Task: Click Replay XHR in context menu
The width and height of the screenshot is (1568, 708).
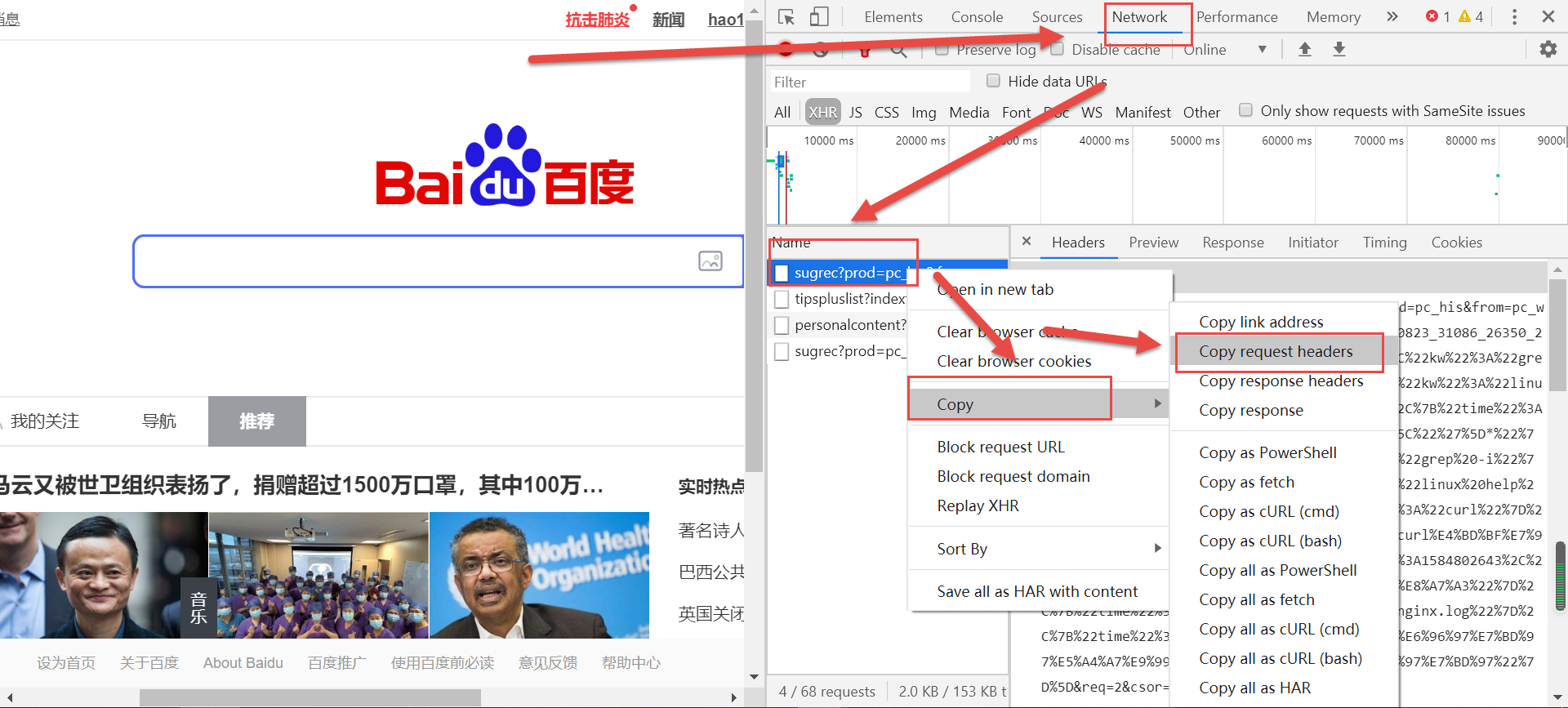Action: (x=978, y=505)
